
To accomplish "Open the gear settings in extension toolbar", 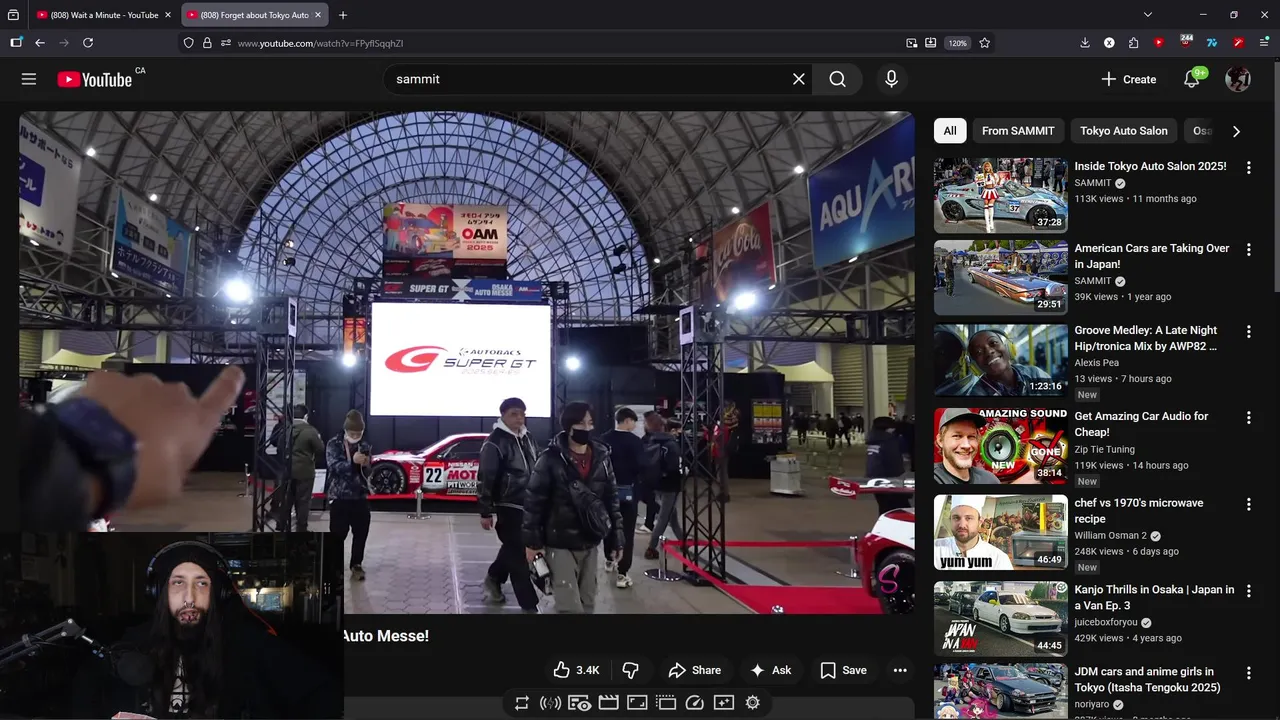I will tap(753, 703).
